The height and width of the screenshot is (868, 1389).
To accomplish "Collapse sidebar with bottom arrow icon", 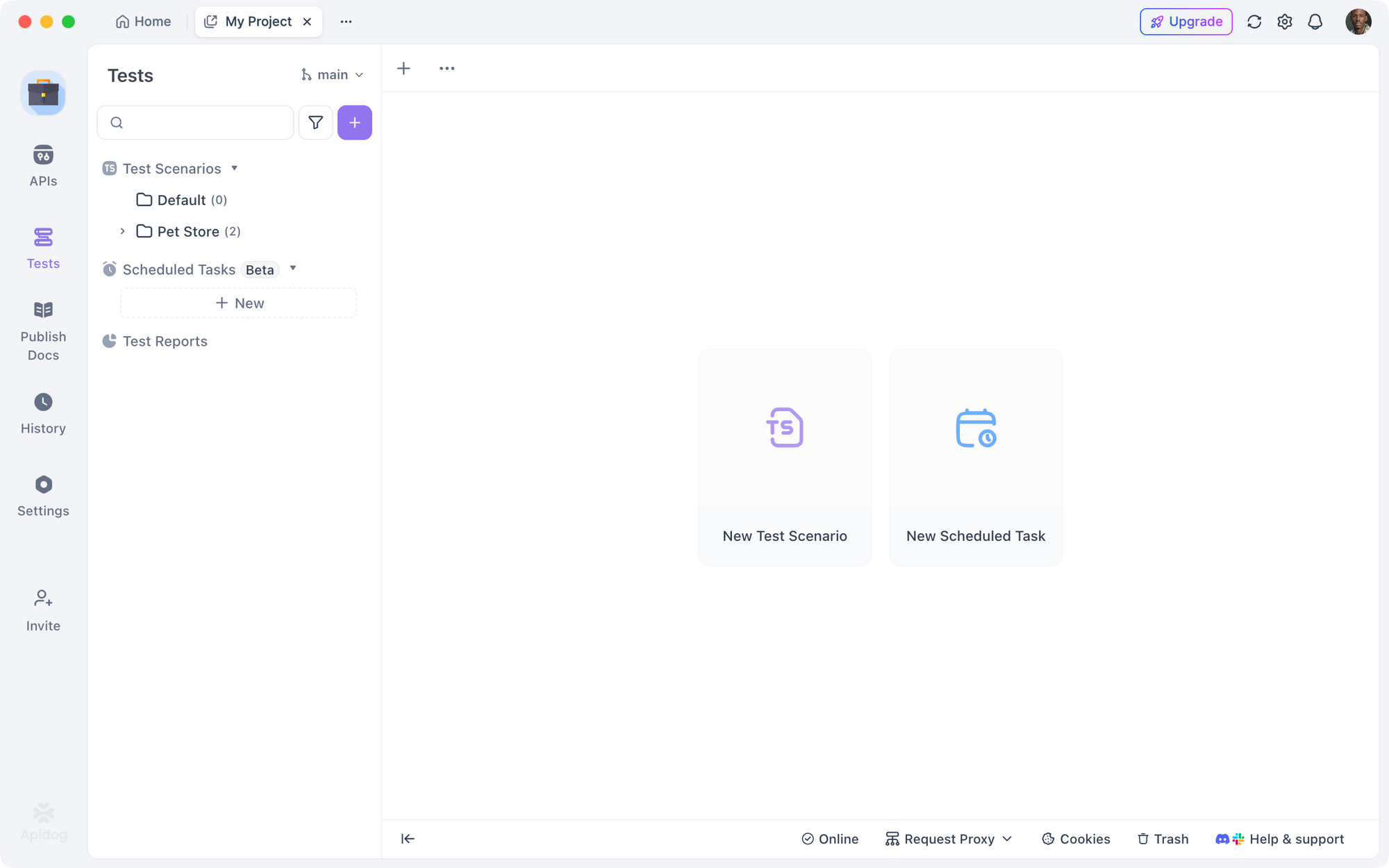I will [x=408, y=839].
